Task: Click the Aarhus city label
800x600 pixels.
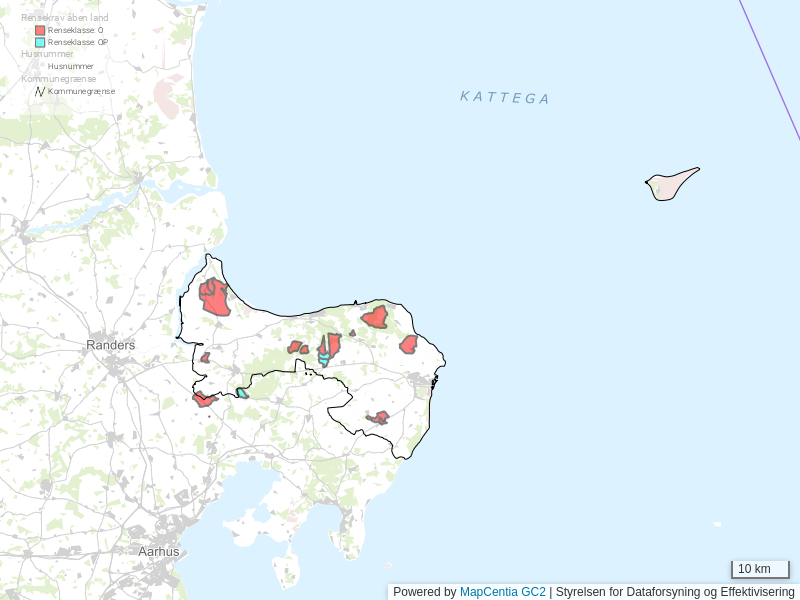Action: click(x=159, y=551)
